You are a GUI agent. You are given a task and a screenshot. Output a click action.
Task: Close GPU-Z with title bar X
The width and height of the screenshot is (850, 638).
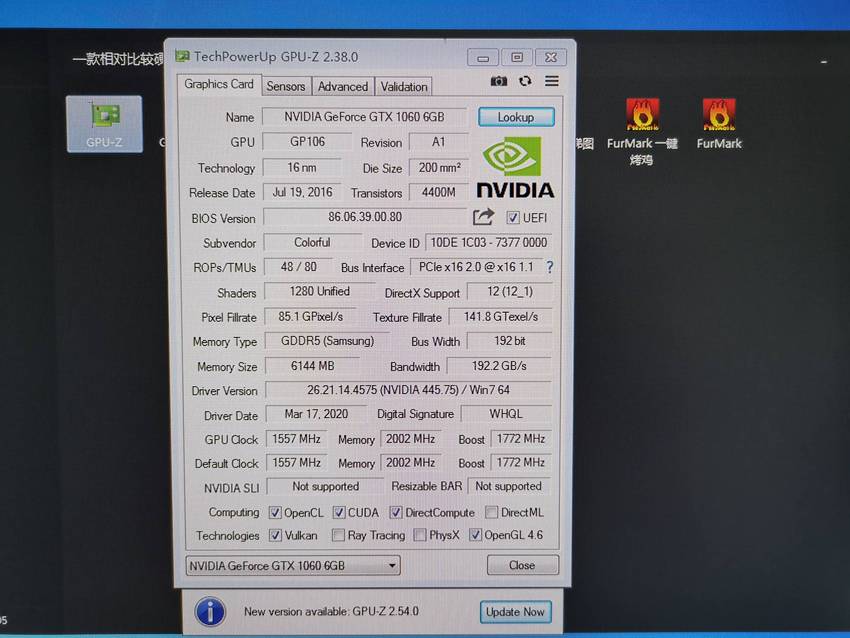click(551, 57)
